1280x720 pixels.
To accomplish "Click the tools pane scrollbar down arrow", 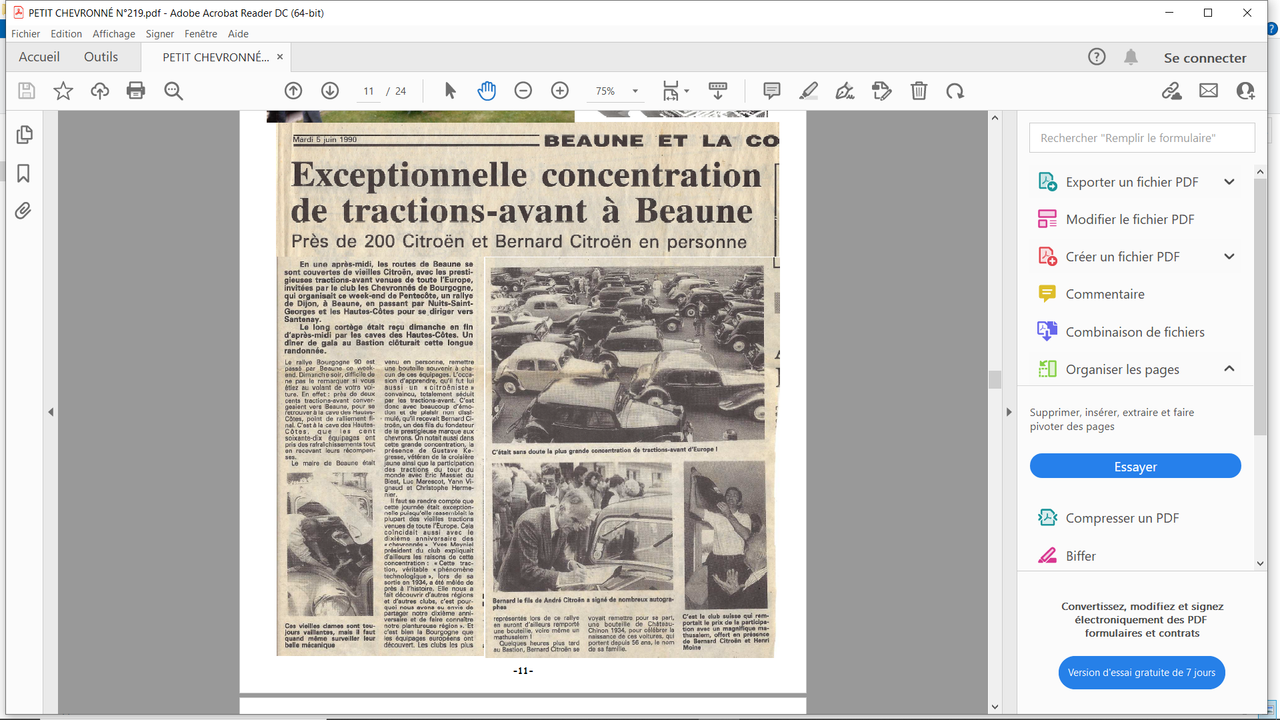I will tap(1260, 563).
